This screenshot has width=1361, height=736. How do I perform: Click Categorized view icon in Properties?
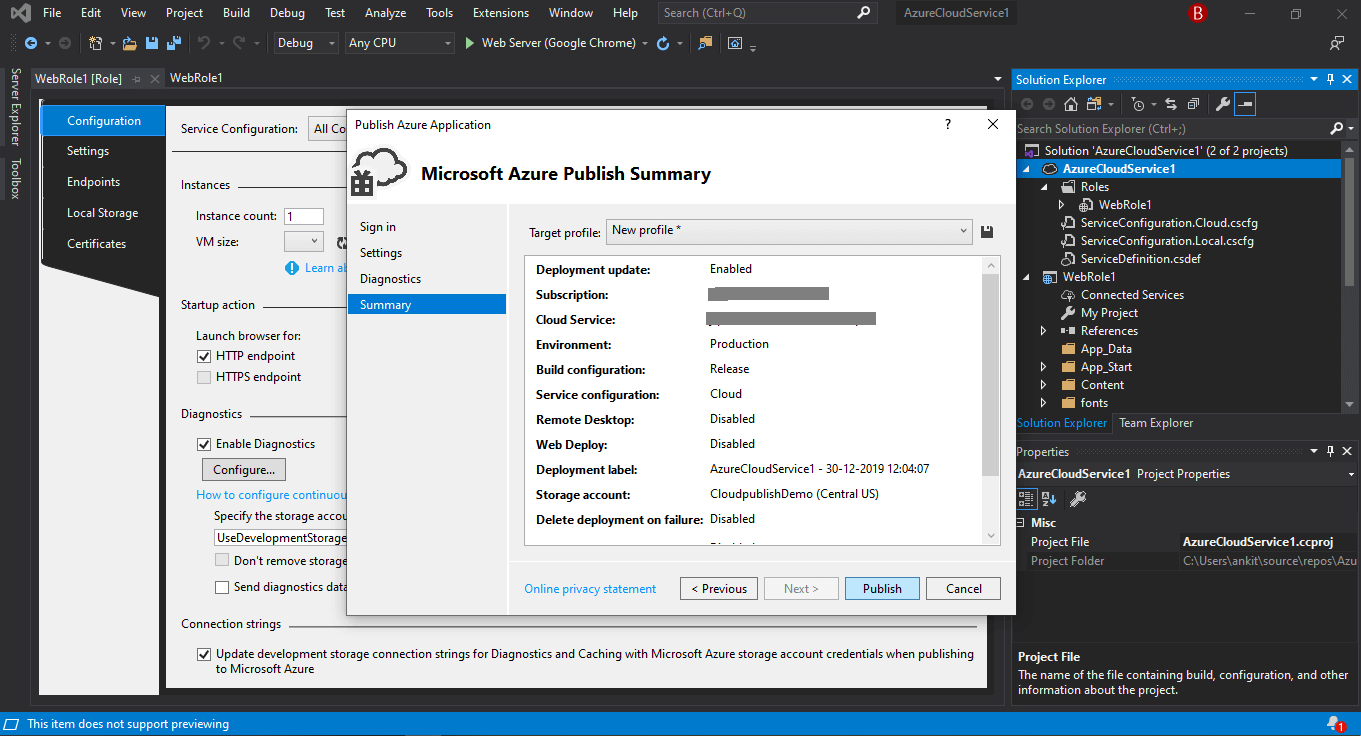point(1026,498)
